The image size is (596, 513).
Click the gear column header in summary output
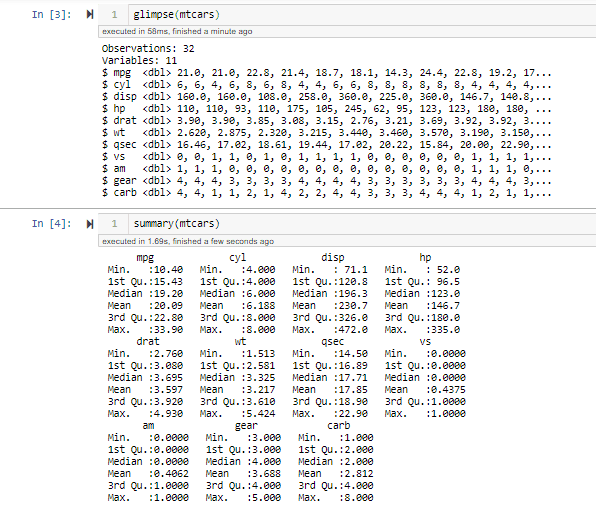[x=246, y=426]
